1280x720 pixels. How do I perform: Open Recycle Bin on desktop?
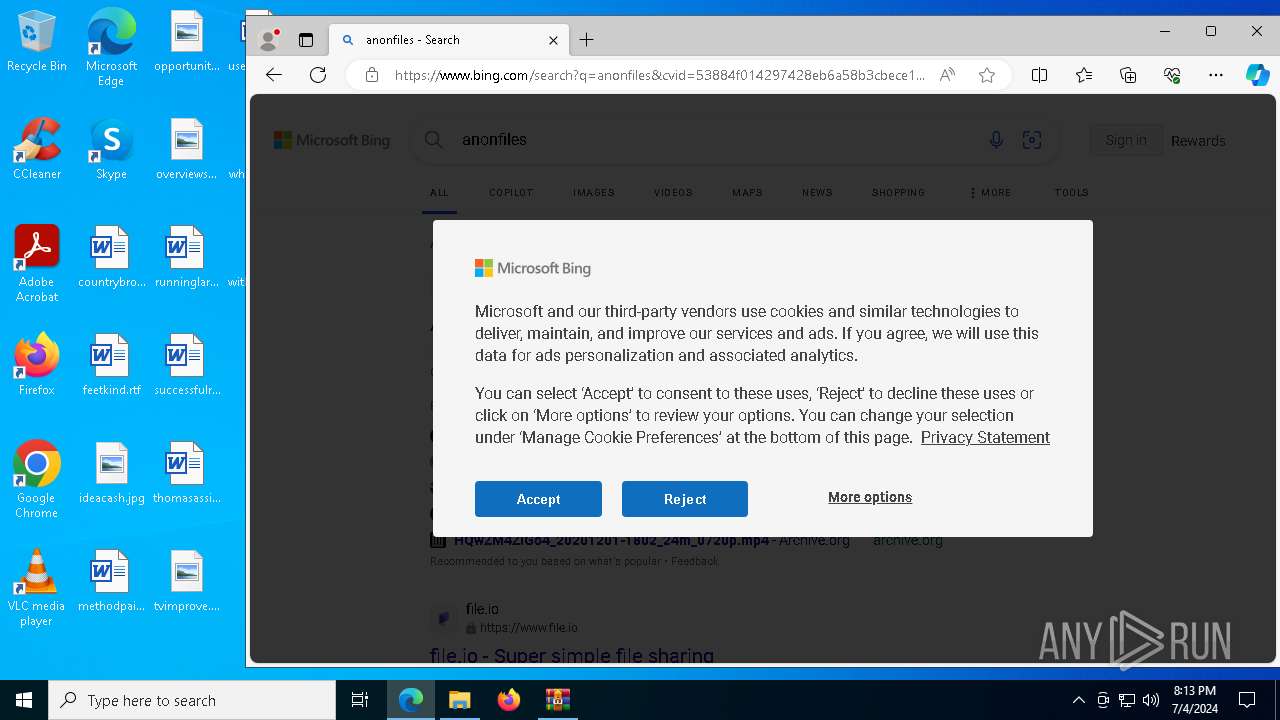(x=37, y=42)
